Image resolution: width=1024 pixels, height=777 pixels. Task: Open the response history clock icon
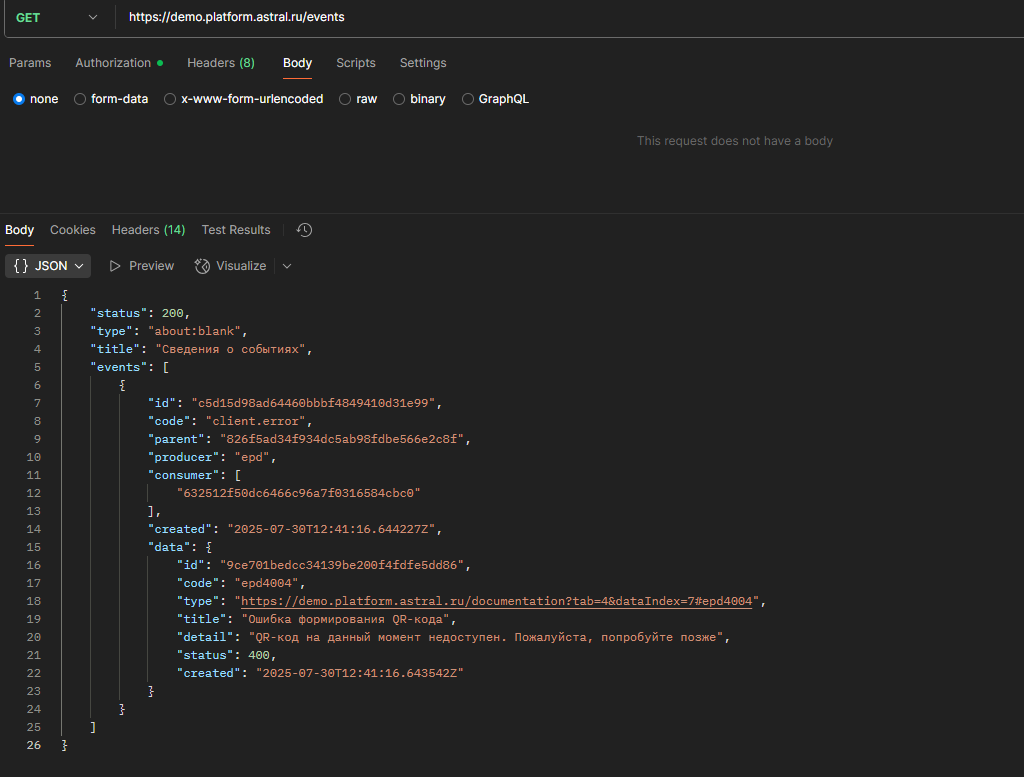pos(304,230)
